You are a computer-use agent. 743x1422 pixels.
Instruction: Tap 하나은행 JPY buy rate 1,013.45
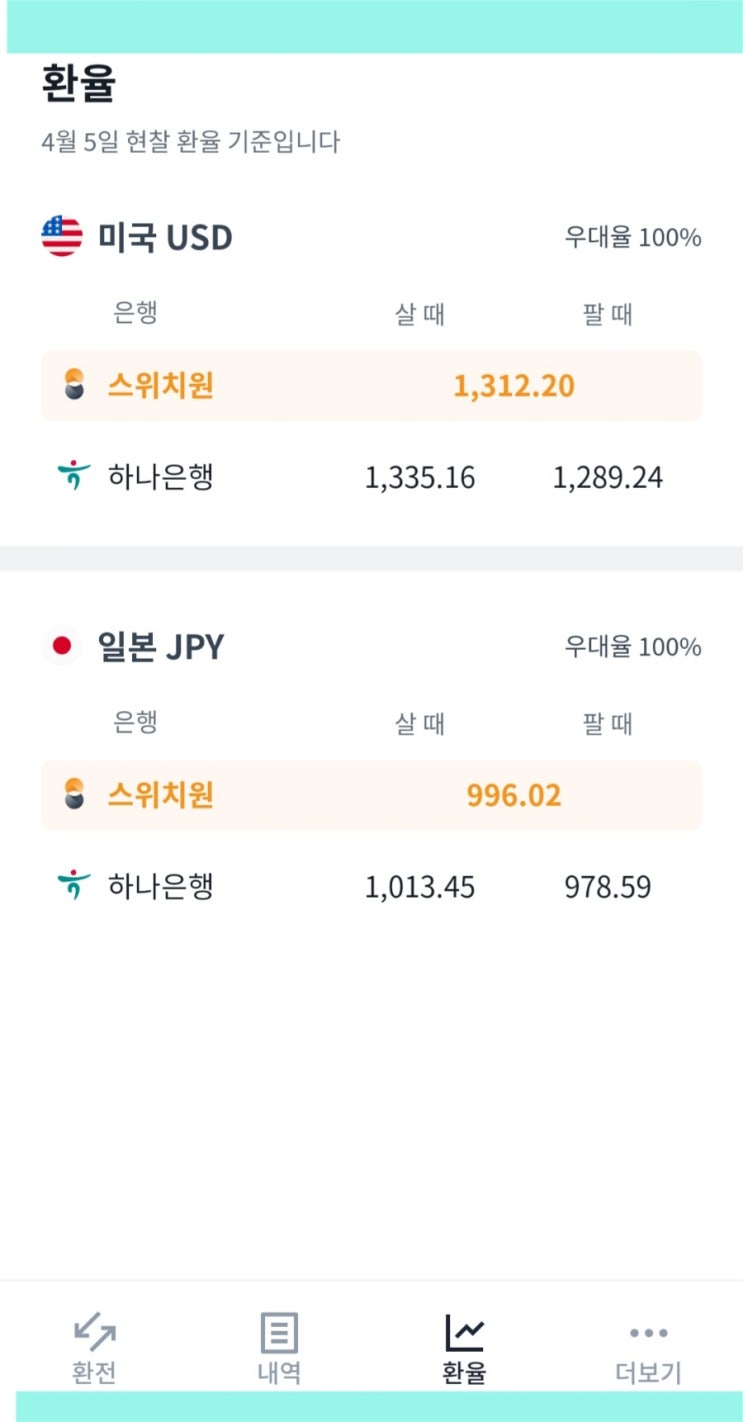coord(420,887)
